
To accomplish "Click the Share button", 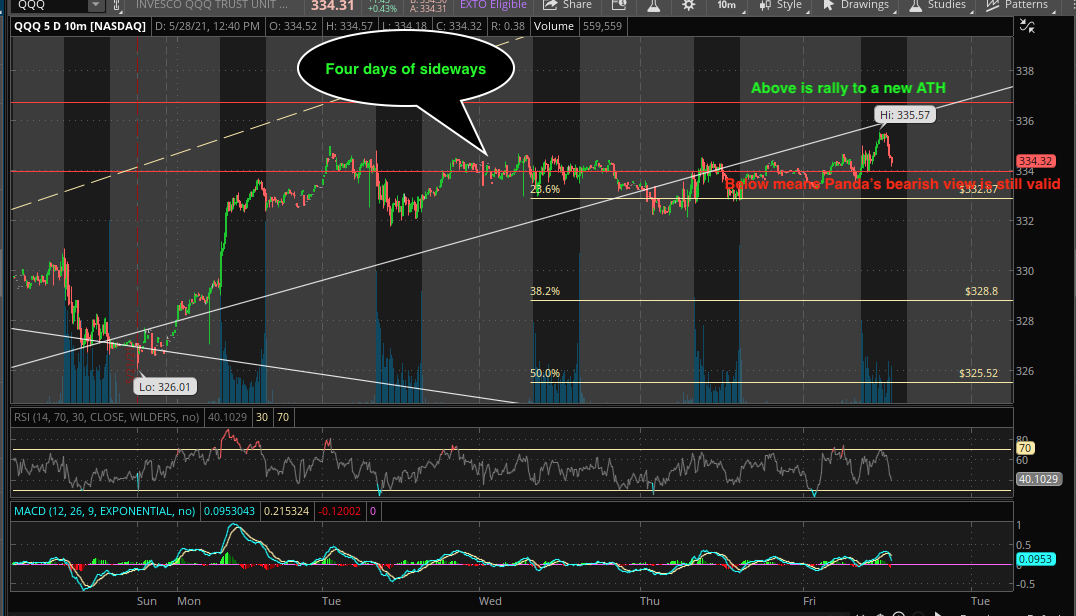I will (568, 5).
